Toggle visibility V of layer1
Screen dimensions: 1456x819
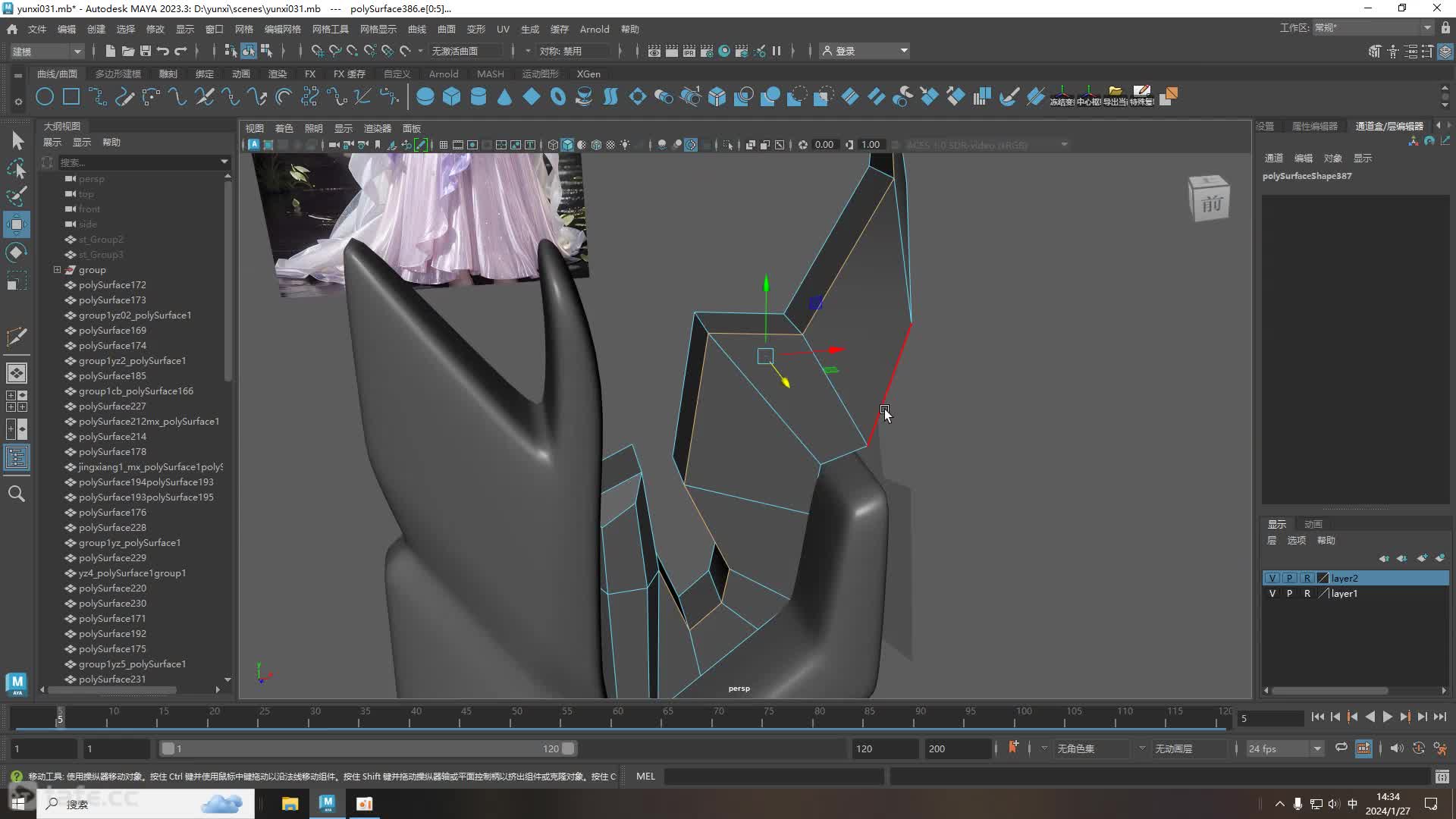(x=1272, y=594)
